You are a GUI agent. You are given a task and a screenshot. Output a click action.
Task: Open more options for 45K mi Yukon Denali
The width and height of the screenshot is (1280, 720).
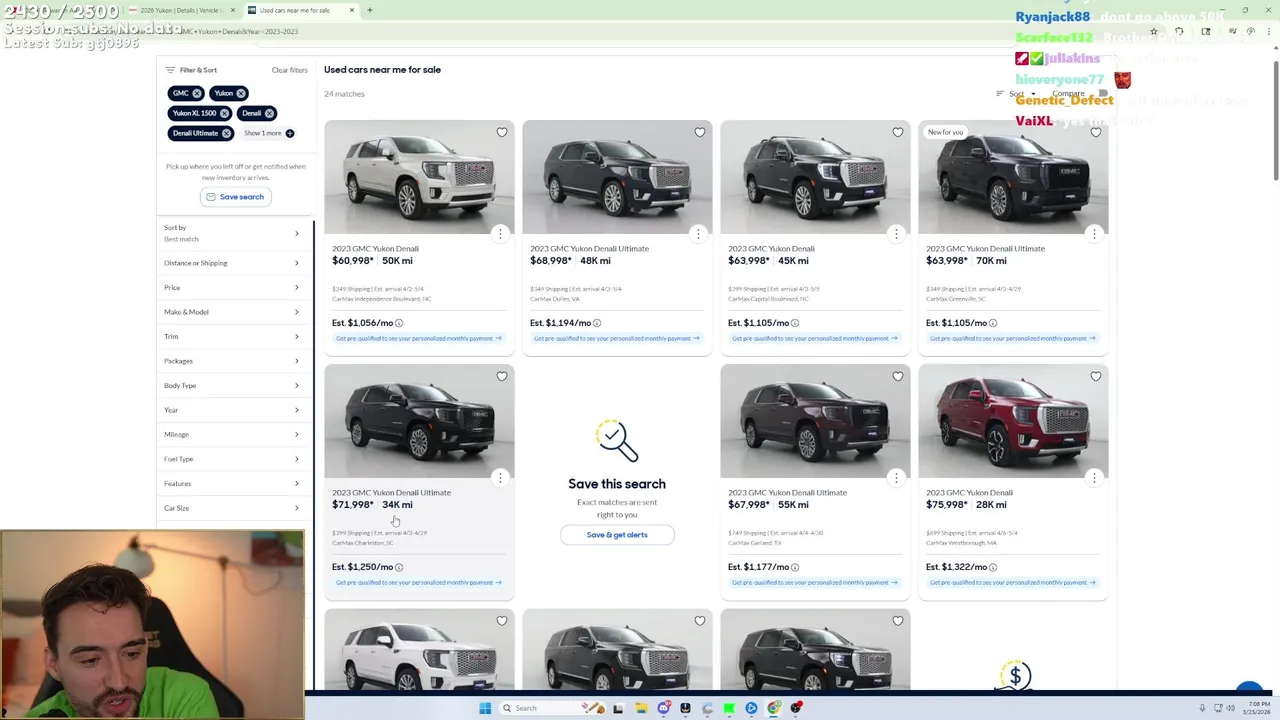[x=896, y=233]
